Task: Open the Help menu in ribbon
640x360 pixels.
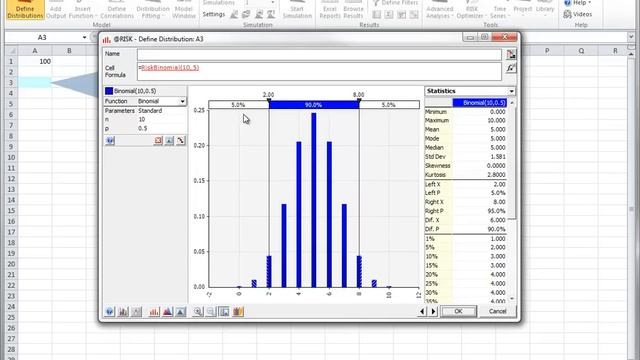Action: click(x=577, y=3)
